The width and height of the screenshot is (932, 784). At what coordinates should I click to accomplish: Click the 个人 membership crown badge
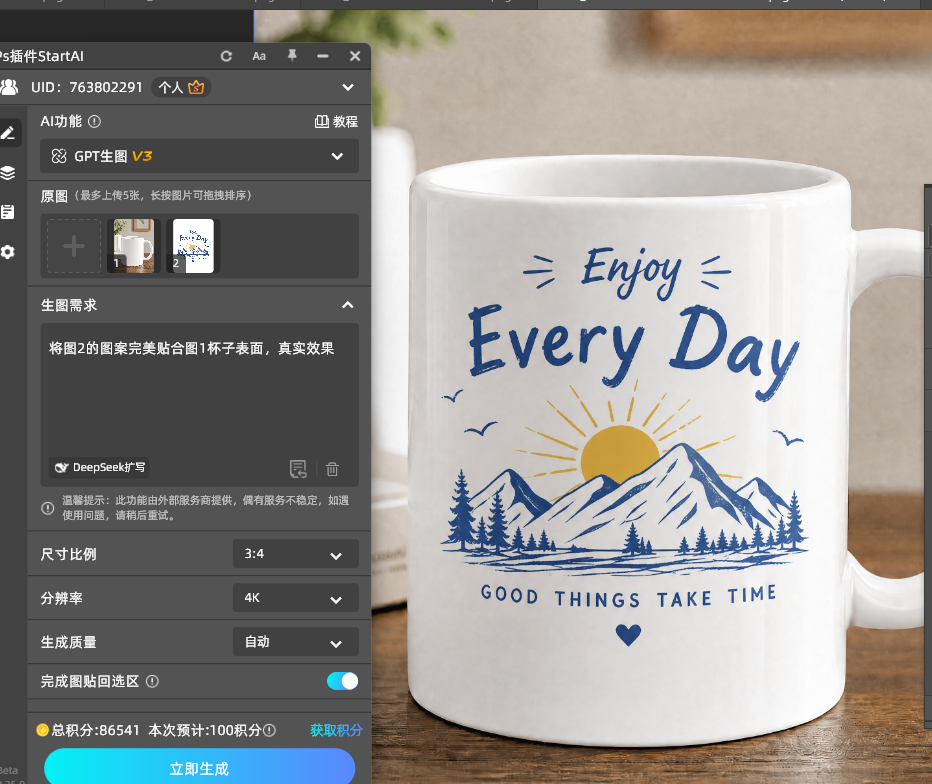pos(181,87)
